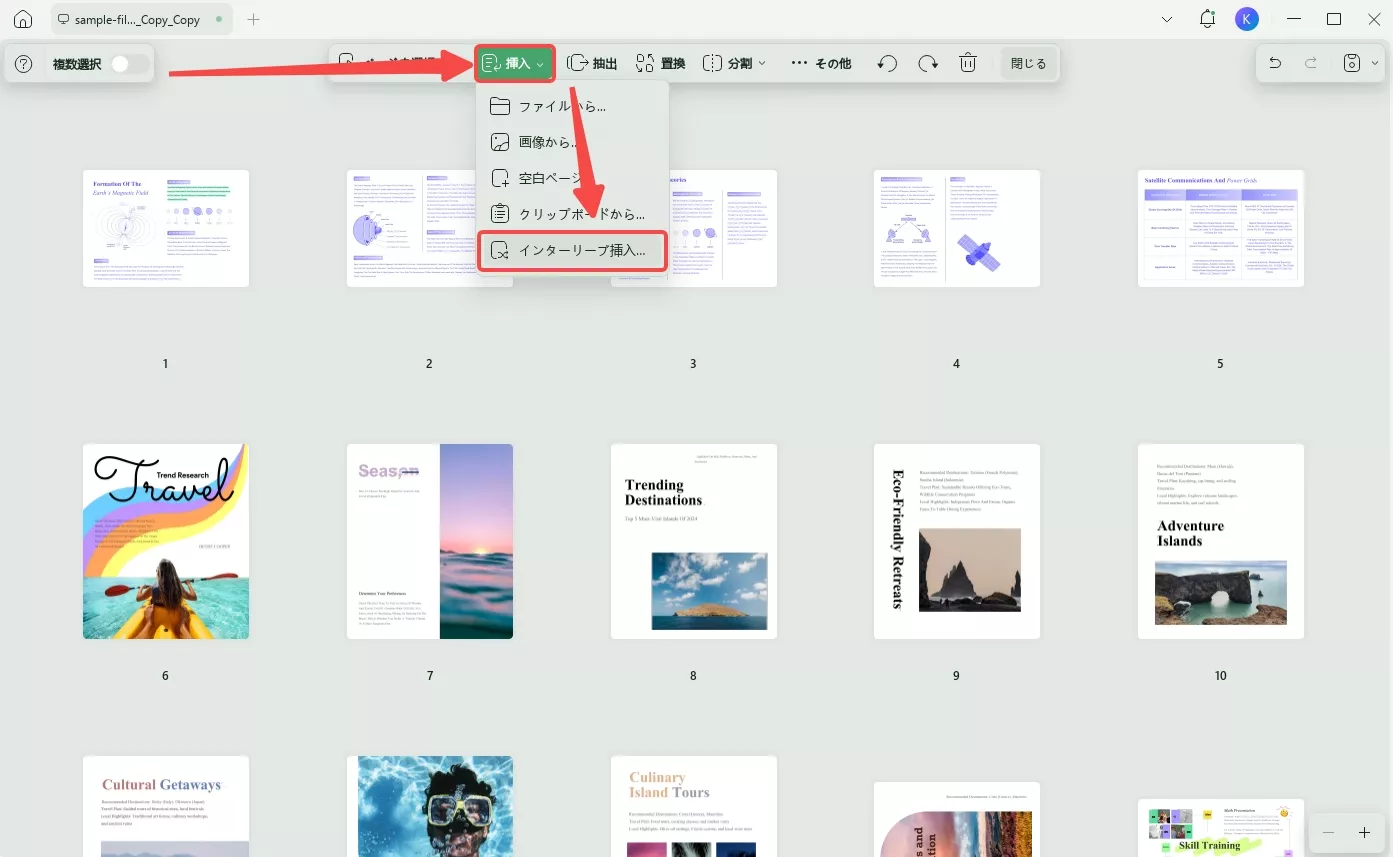
Task: Select ファイルから... menu entry
Action: pyautogui.click(x=572, y=106)
